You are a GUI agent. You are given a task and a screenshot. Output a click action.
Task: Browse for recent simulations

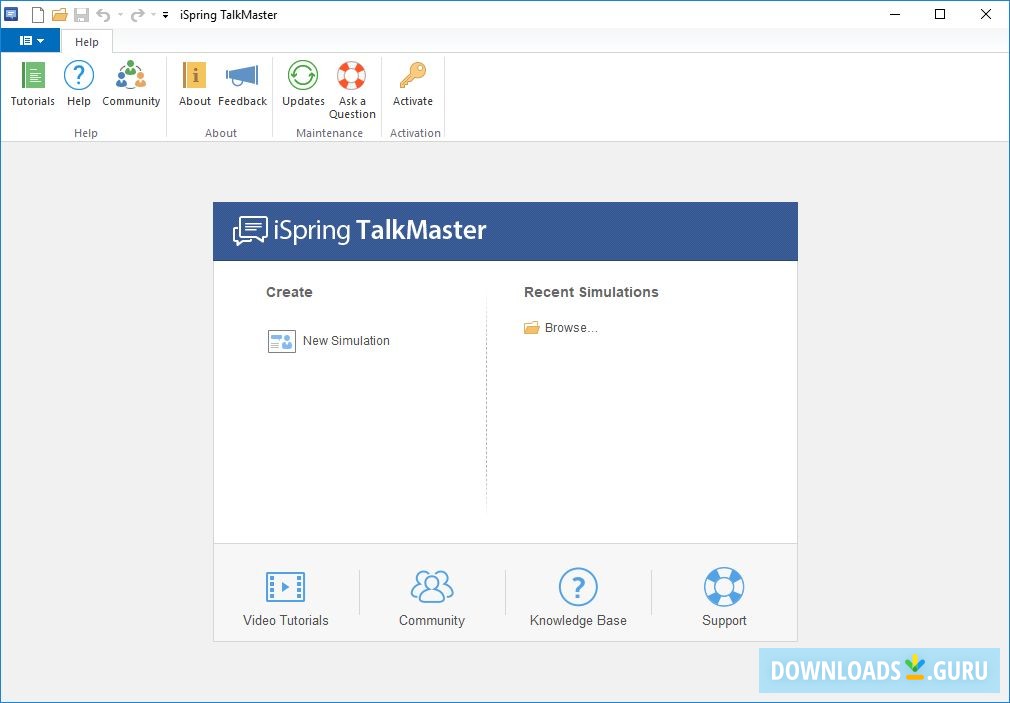(x=560, y=327)
